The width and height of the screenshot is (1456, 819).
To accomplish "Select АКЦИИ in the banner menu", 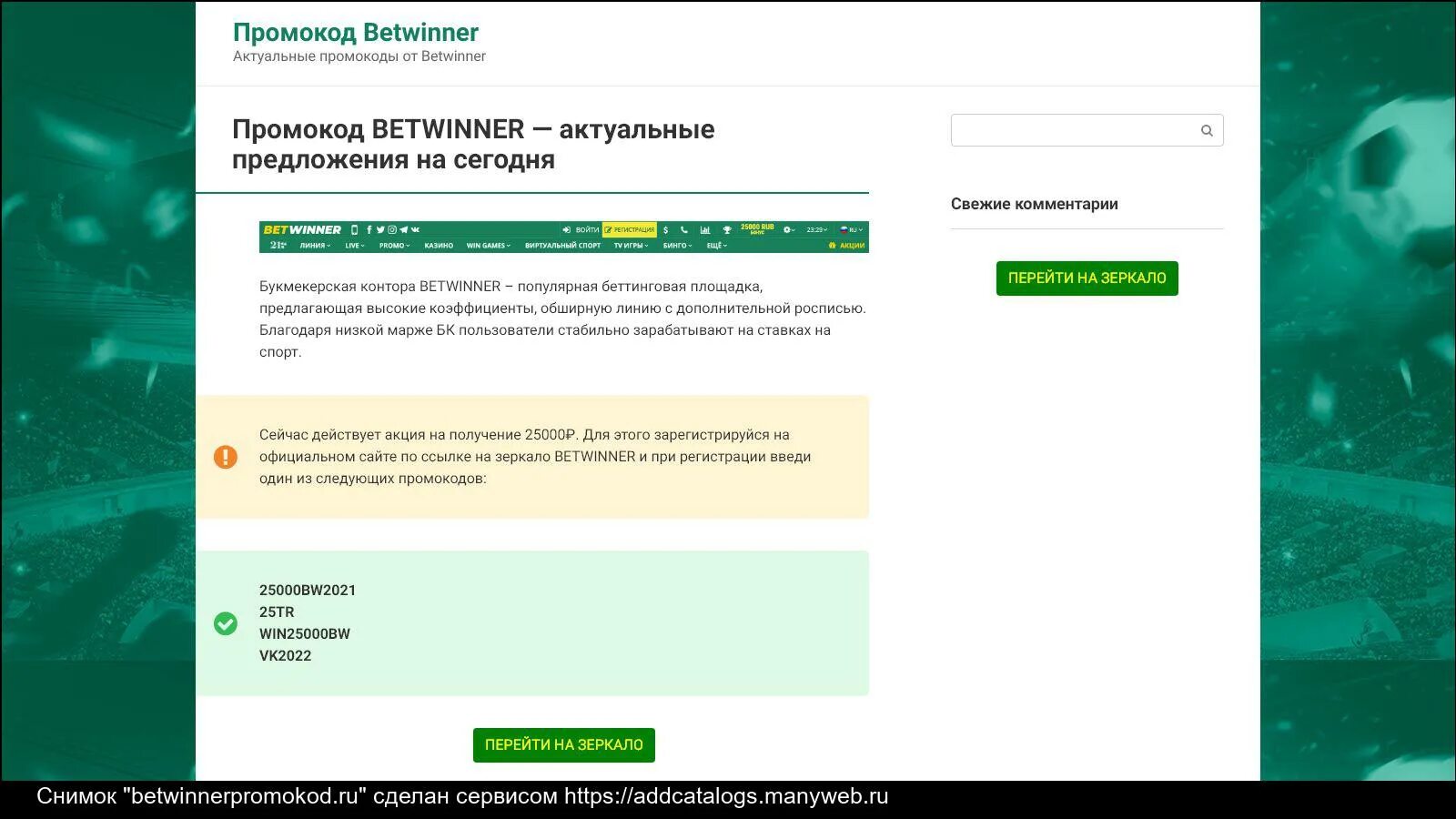I will 846,246.
